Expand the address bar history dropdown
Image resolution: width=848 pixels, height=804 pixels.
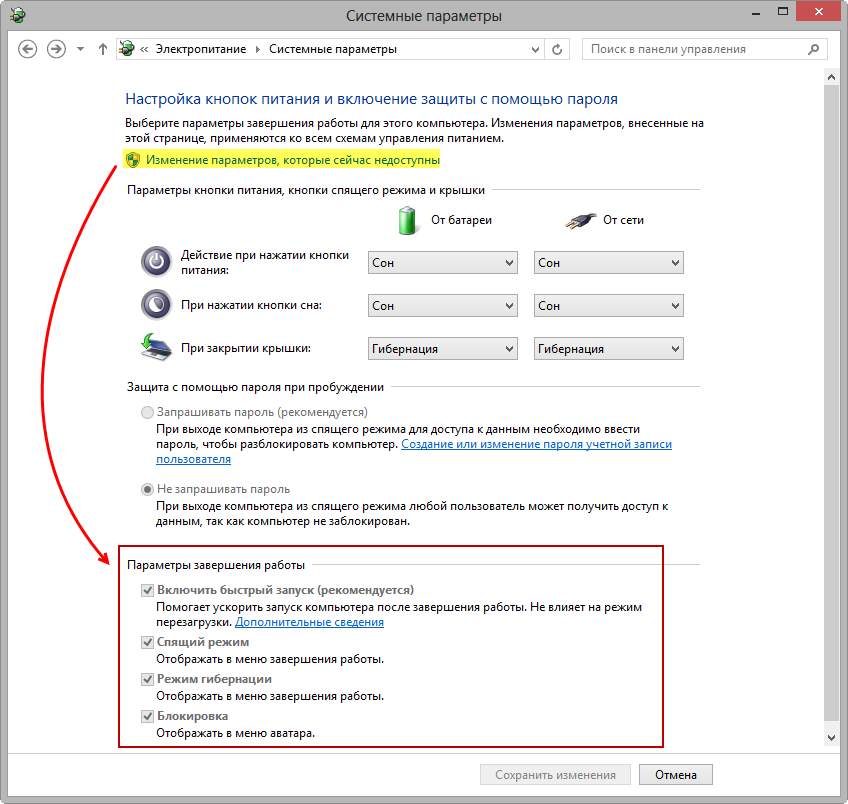(x=535, y=50)
